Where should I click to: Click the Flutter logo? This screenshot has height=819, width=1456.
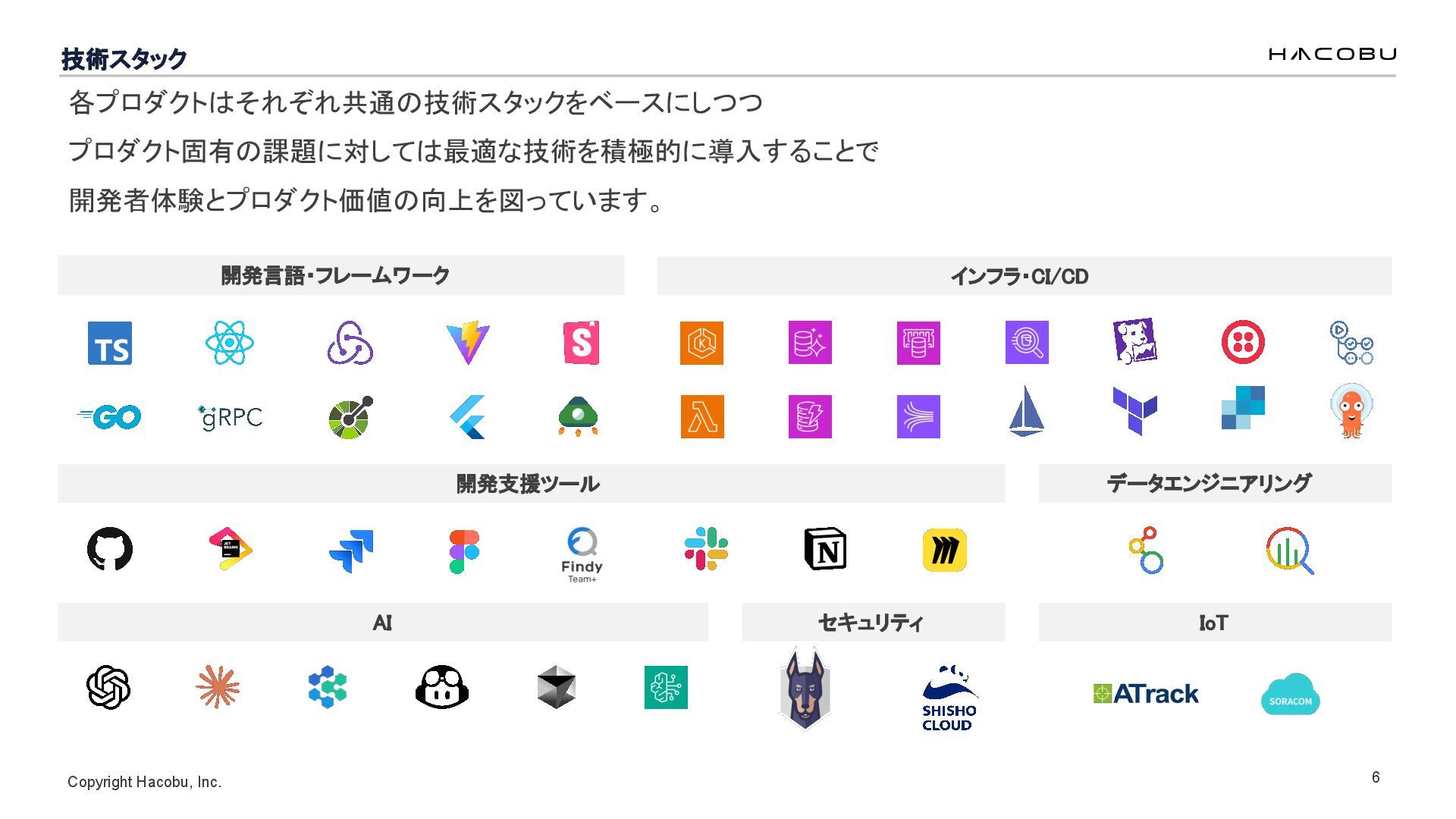click(x=468, y=416)
